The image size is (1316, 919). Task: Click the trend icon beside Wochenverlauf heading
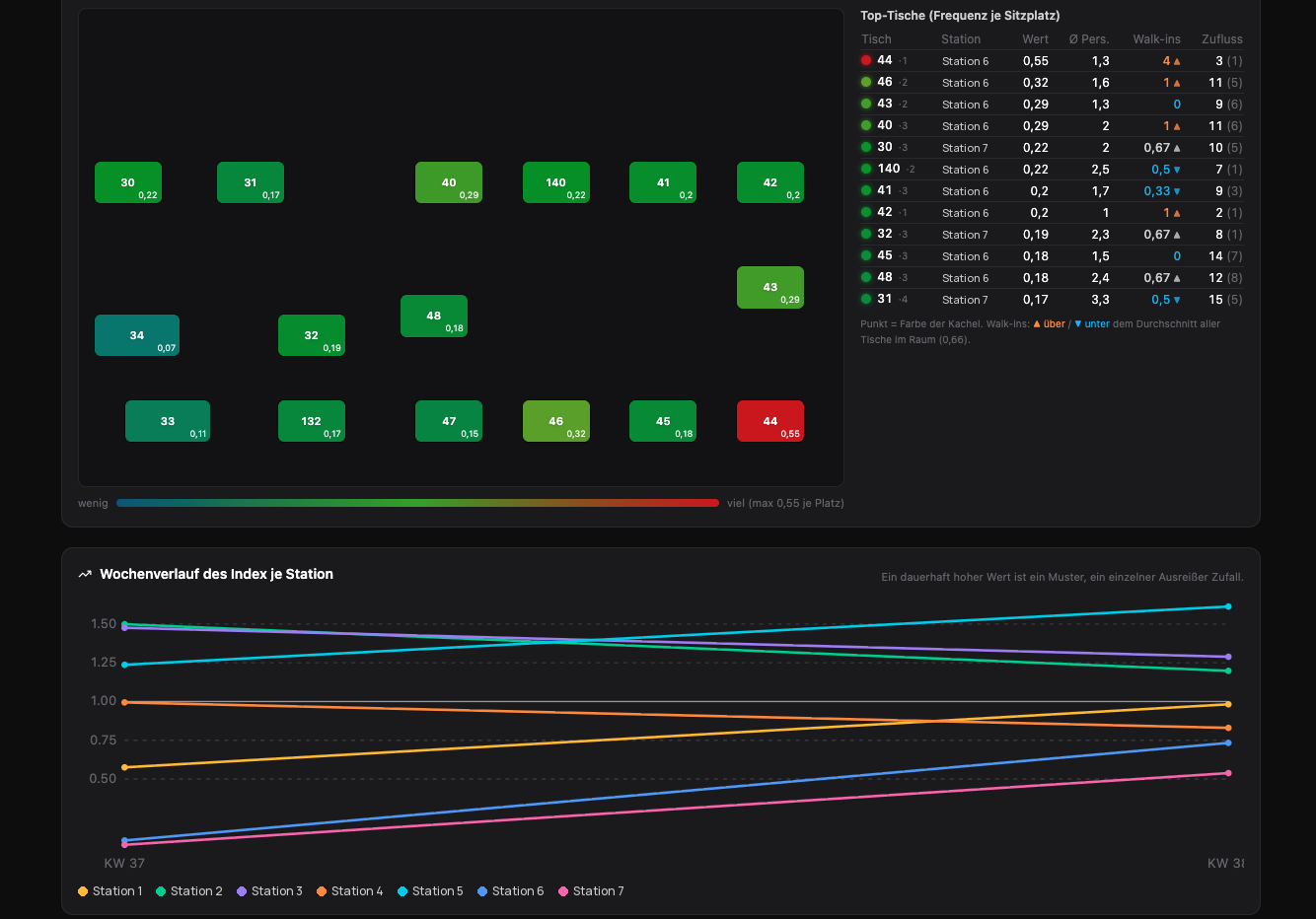85,574
